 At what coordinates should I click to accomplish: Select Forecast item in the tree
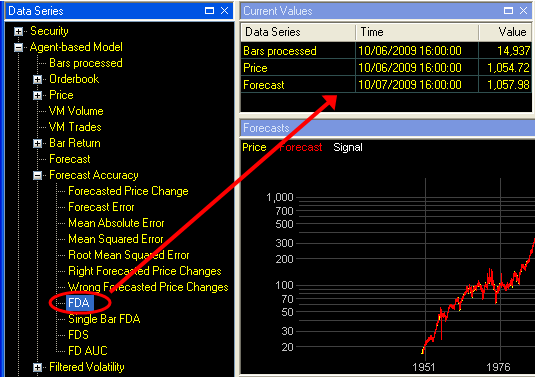coord(70,159)
